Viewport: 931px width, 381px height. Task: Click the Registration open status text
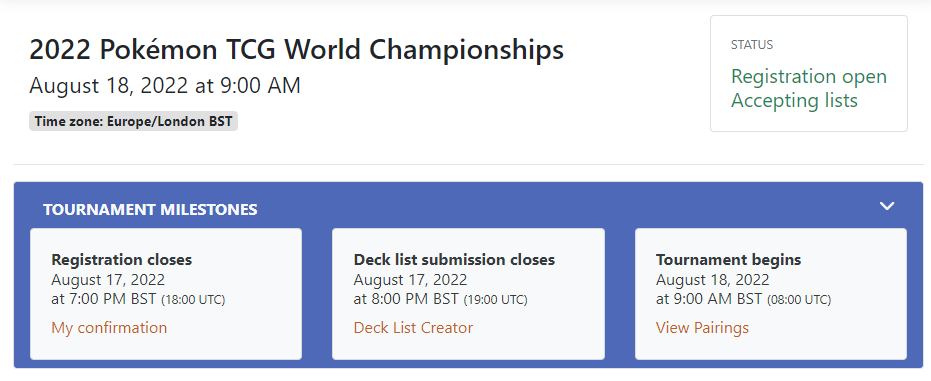point(809,77)
